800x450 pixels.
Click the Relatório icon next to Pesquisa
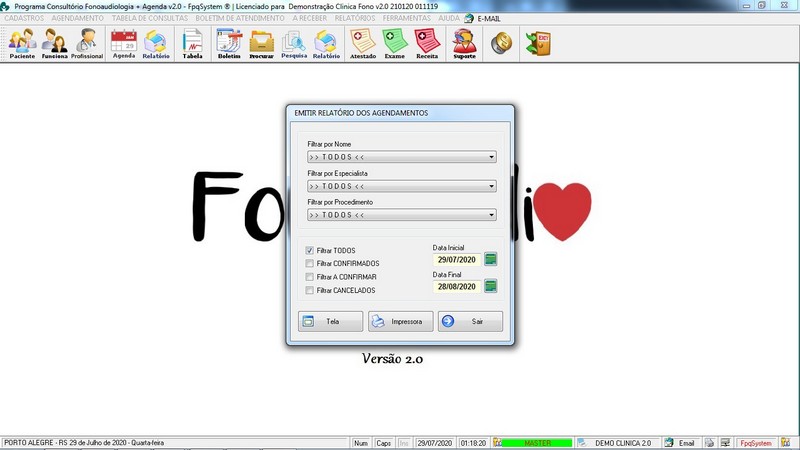click(326, 44)
